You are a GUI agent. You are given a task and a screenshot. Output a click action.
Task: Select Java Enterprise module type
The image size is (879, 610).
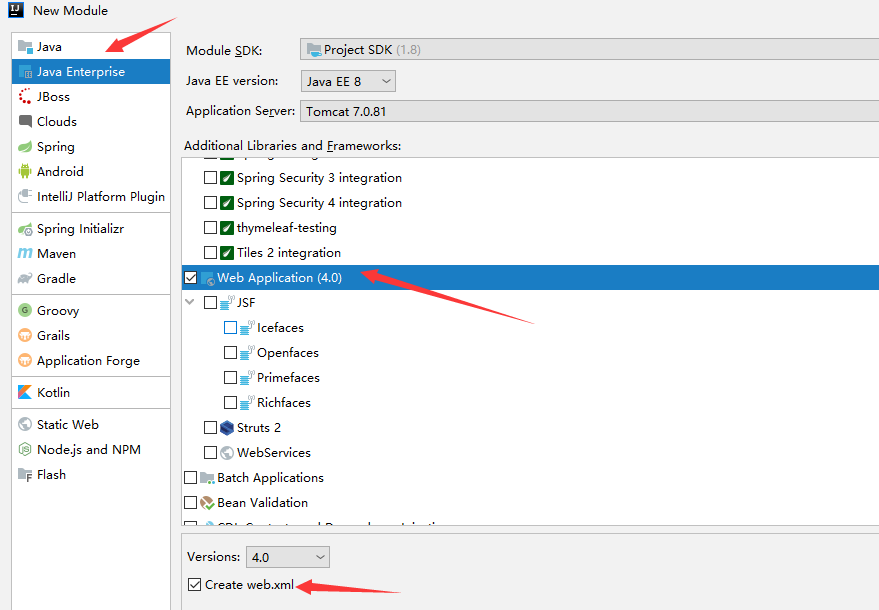tap(91, 72)
